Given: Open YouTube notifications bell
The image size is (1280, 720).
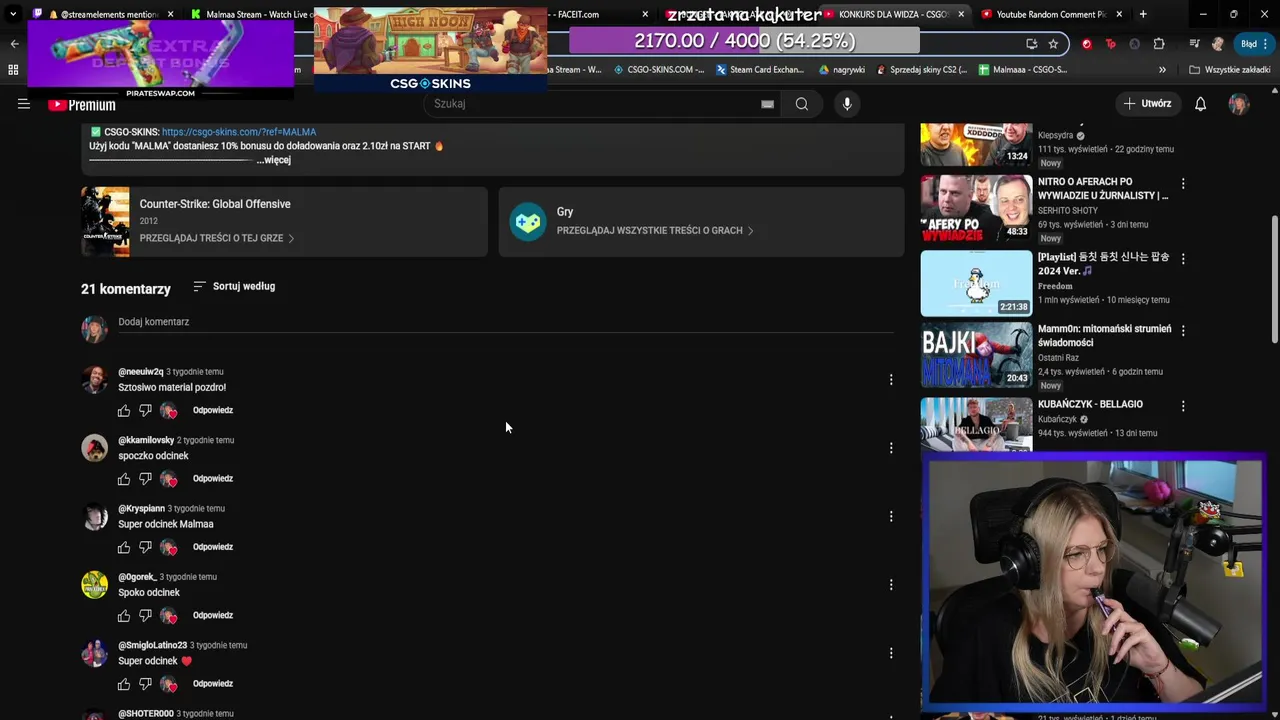Looking at the screenshot, I should click(1200, 104).
